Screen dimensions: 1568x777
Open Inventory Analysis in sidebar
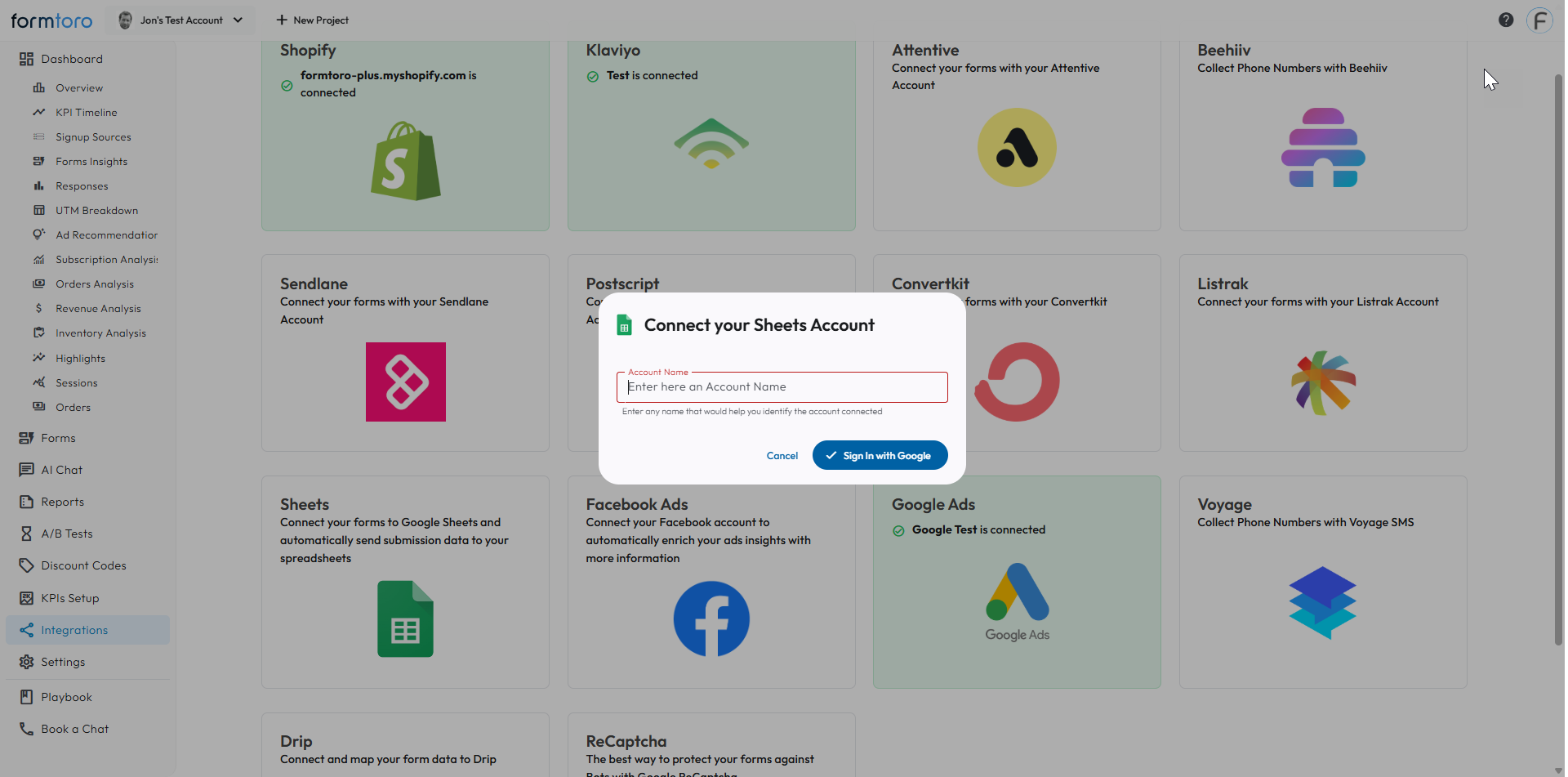coord(100,333)
